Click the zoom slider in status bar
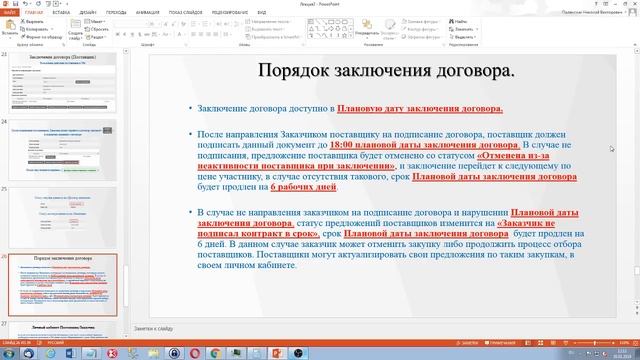This screenshot has height=360, width=640. [594, 343]
